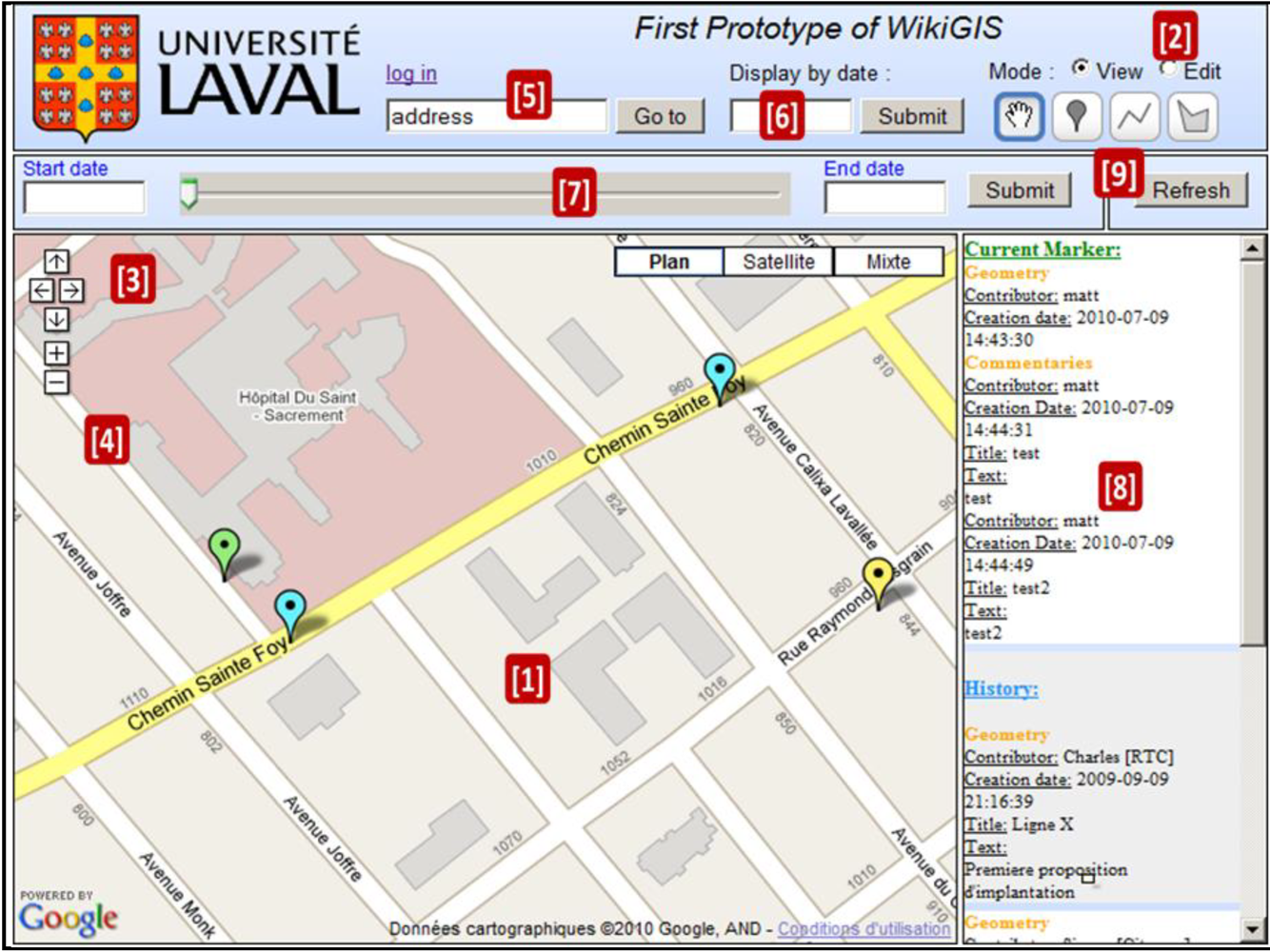Open Conditions d'utilisation link
Viewport: 1270px width, 952px height.
tap(863, 929)
